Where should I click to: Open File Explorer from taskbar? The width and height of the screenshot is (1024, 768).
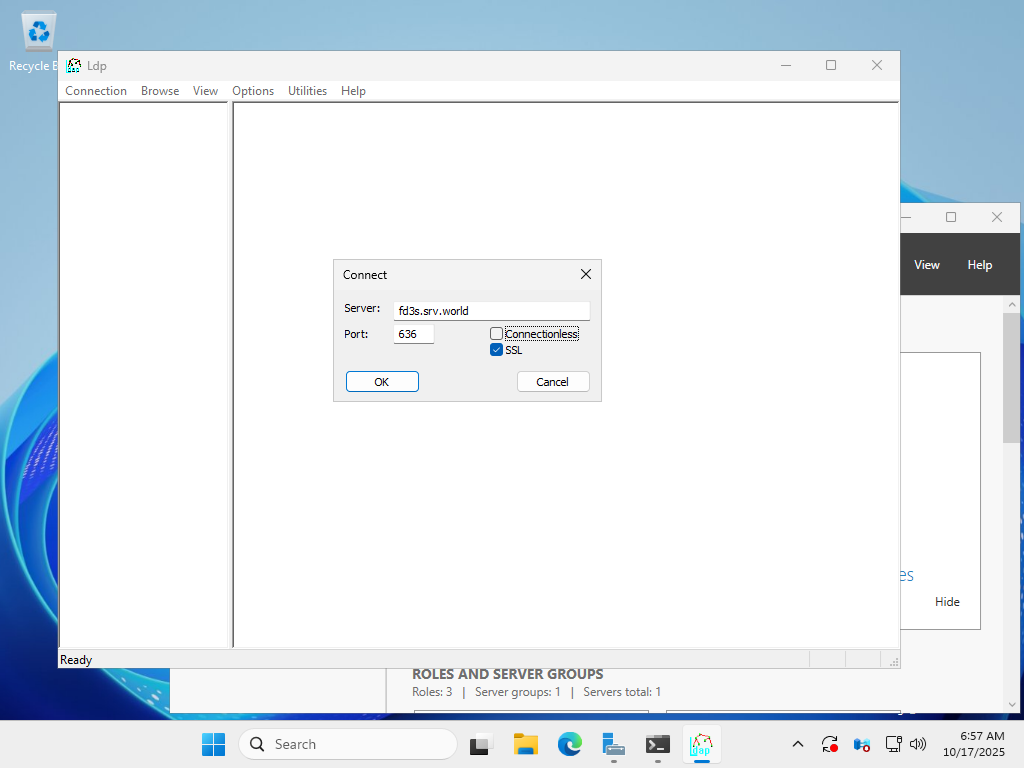[526, 744]
